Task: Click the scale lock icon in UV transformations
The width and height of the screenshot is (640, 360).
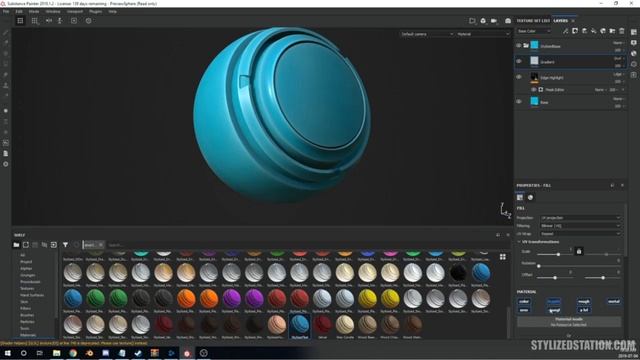Action: click(579, 251)
